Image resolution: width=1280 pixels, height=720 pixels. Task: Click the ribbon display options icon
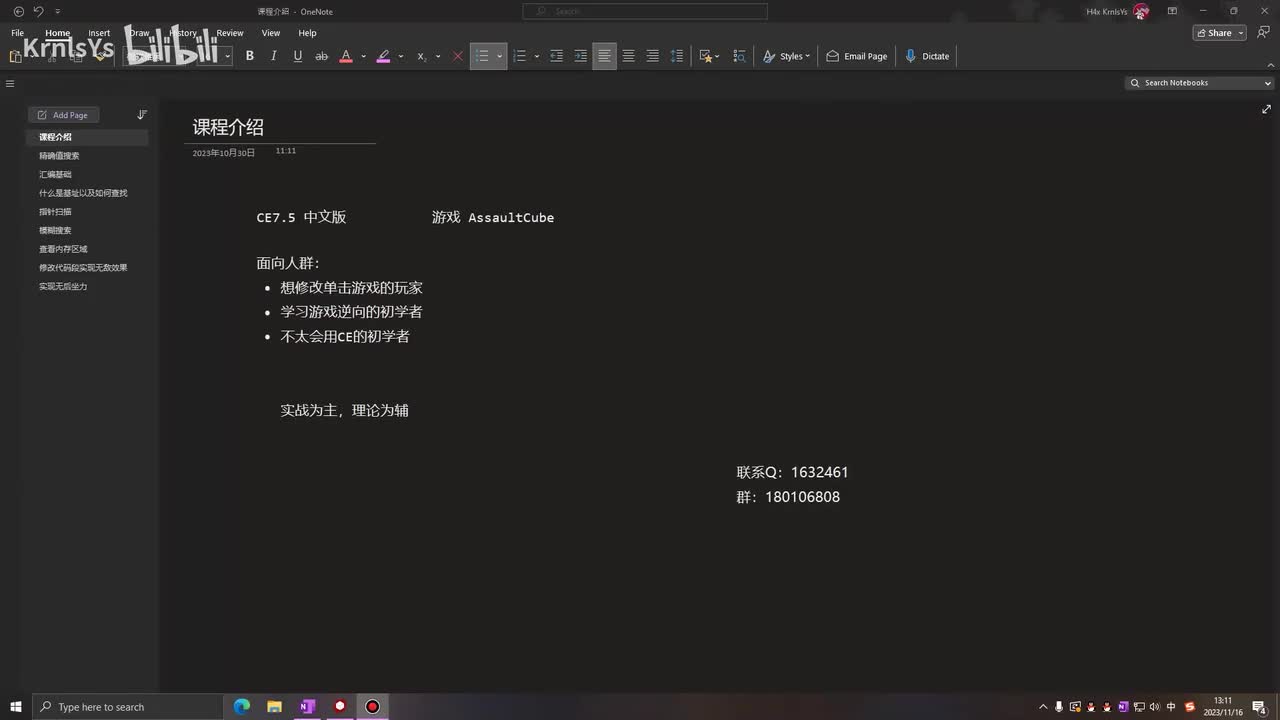click(x=1172, y=11)
